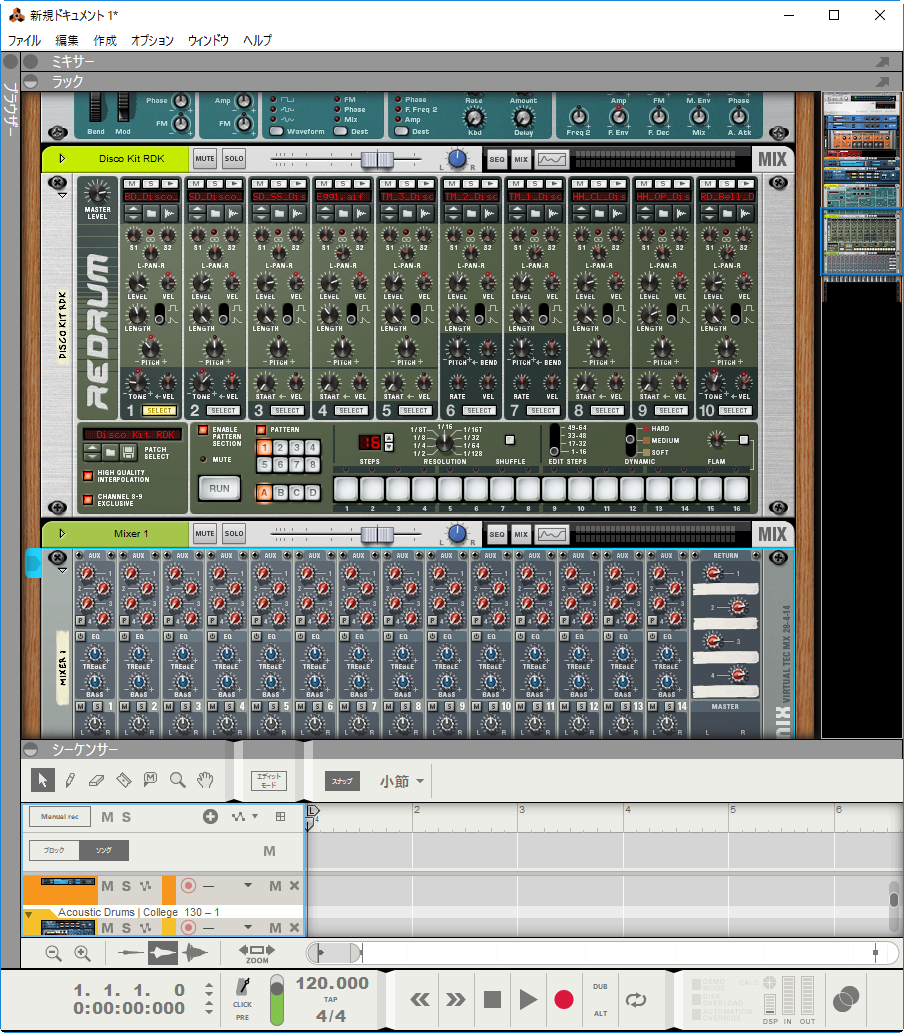This screenshot has height=1033, width=904.
Task: Expand the Mixer 1 device fold arrow
Action: click(62, 534)
